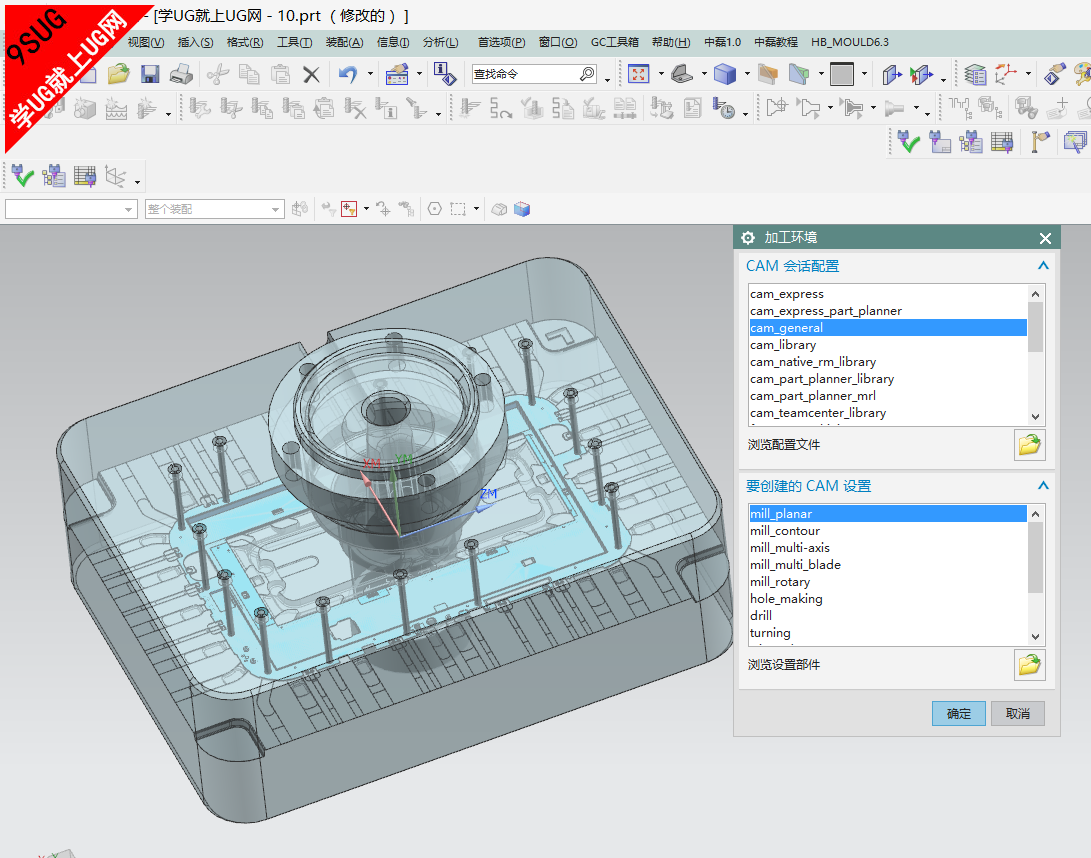Open the empty type filter combo box
1091x858 pixels.
click(71, 209)
